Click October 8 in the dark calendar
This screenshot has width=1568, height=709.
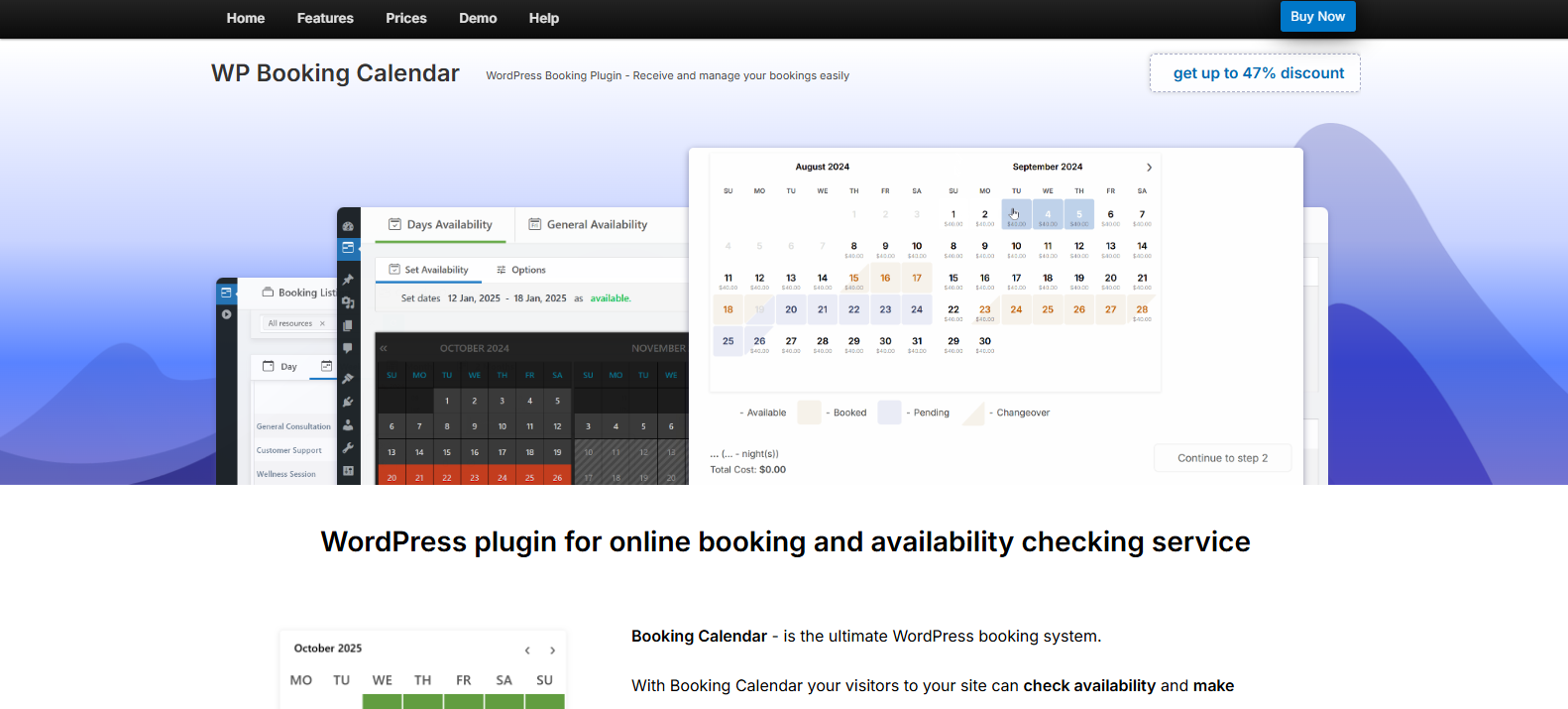pyautogui.click(x=447, y=426)
